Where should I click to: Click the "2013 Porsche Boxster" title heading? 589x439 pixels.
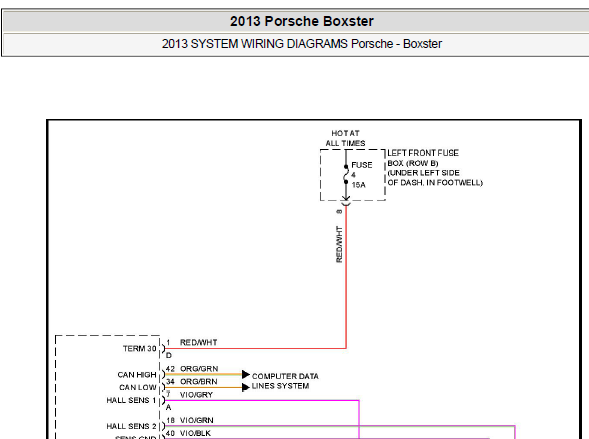tap(302, 21)
